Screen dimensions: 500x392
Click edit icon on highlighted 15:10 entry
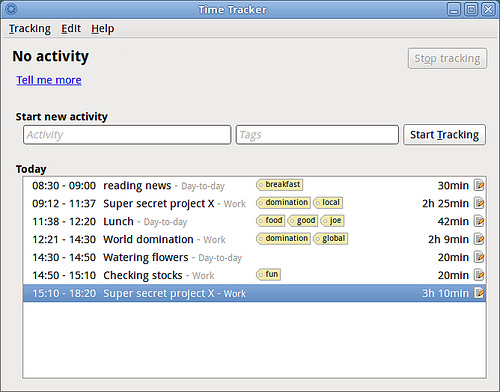479,293
